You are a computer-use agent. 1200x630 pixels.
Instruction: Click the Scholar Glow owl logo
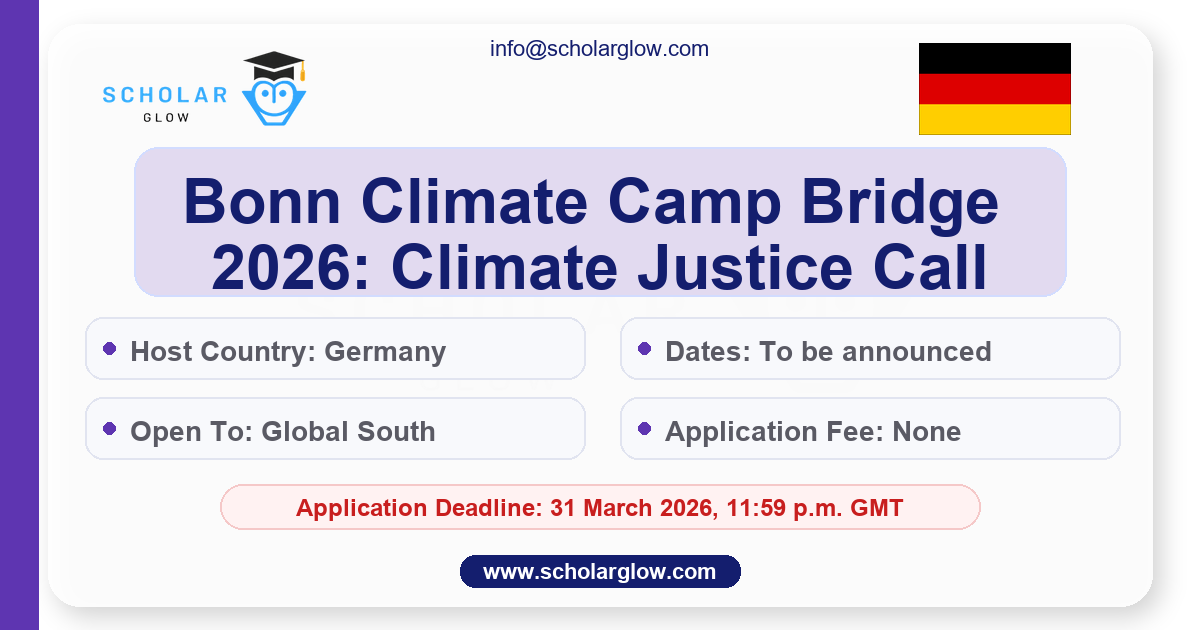(x=274, y=100)
